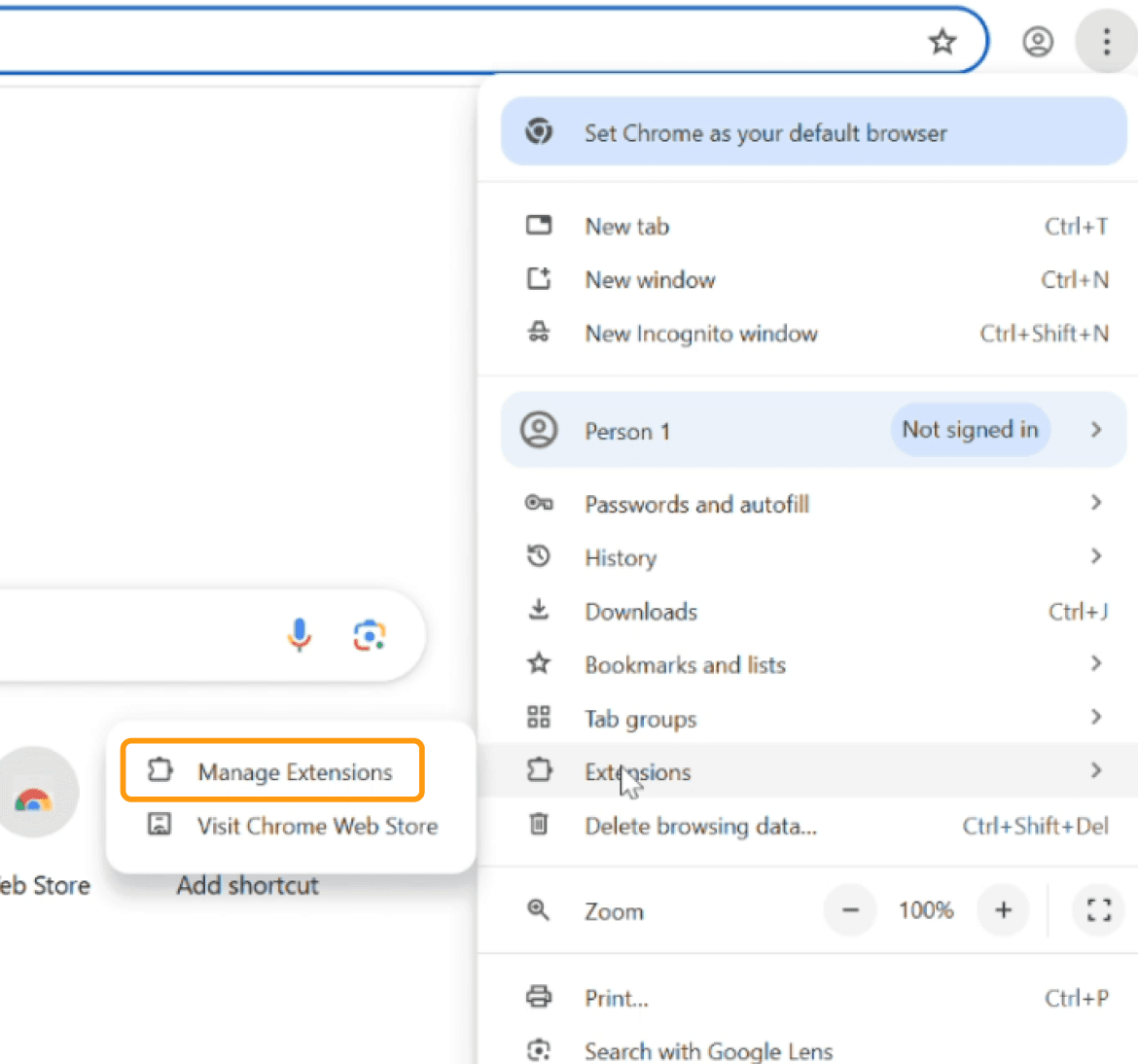Image resolution: width=1138 pixels, height=1064 pixels.
Task: Click the Chrome Web Store submenu icon
Action: tap(160, 824)
